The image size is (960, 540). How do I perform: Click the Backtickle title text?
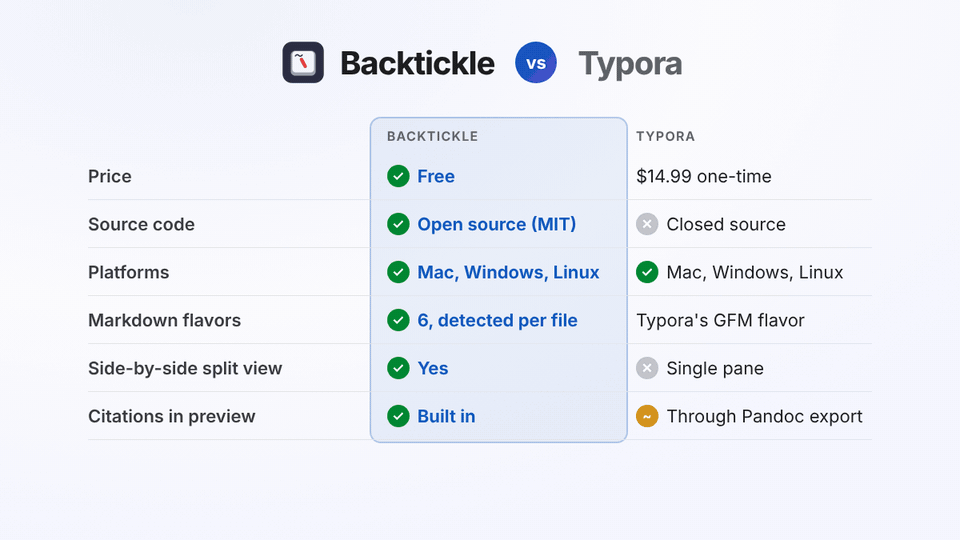418,63
